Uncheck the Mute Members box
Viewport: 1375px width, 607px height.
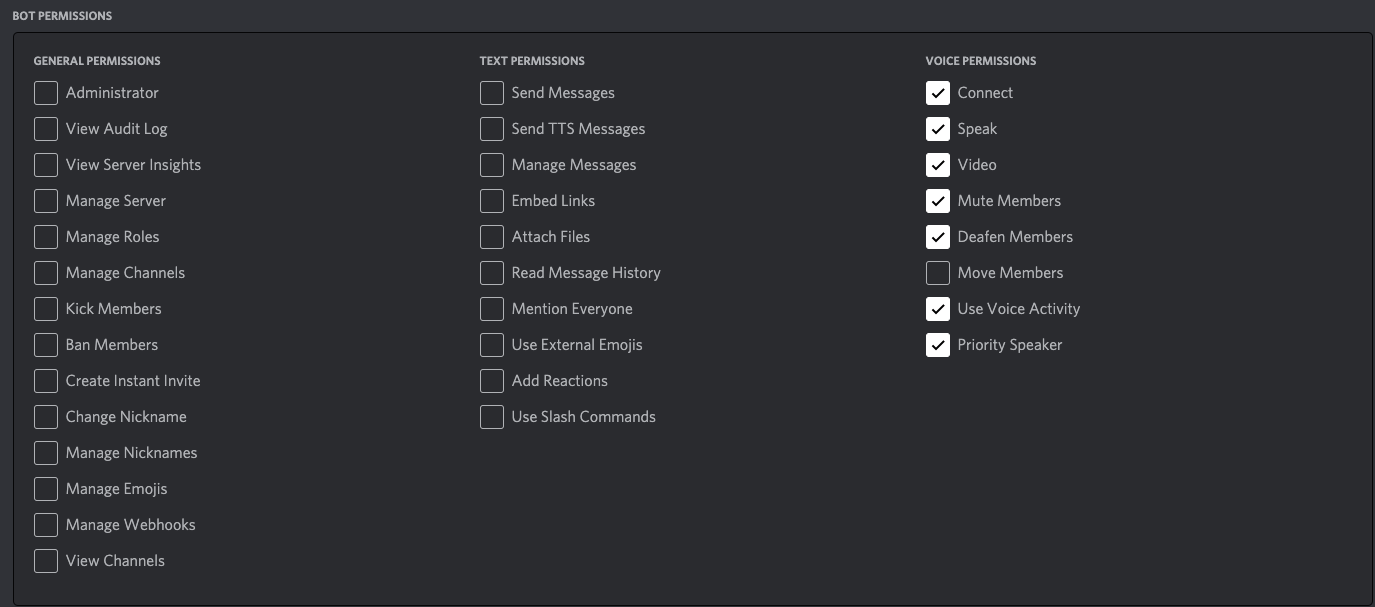[x=938, y=201]
